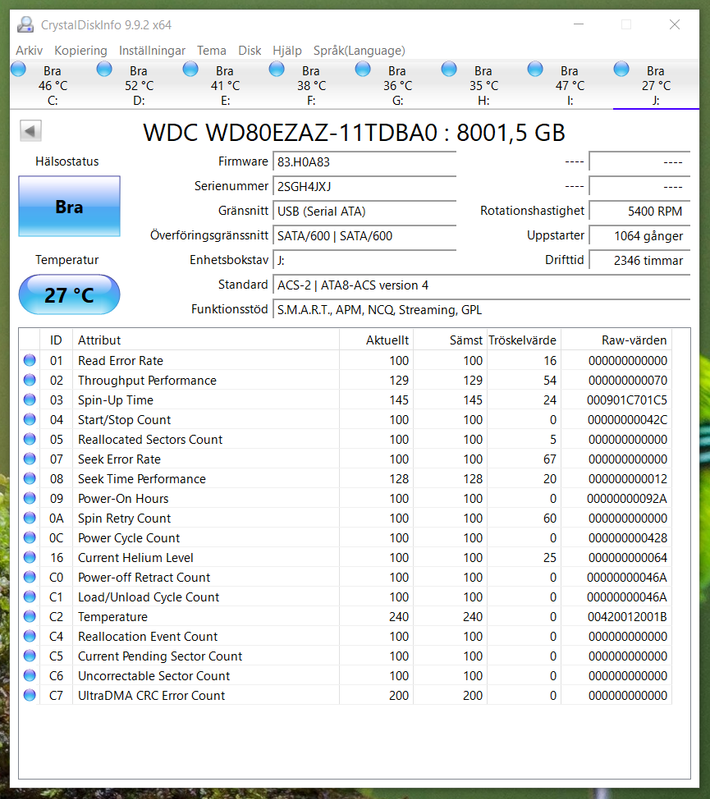This screenshot has height=799, width=710.
Task: Click the SATA/600 transfer mode field
Action: [x=364, y=236]
